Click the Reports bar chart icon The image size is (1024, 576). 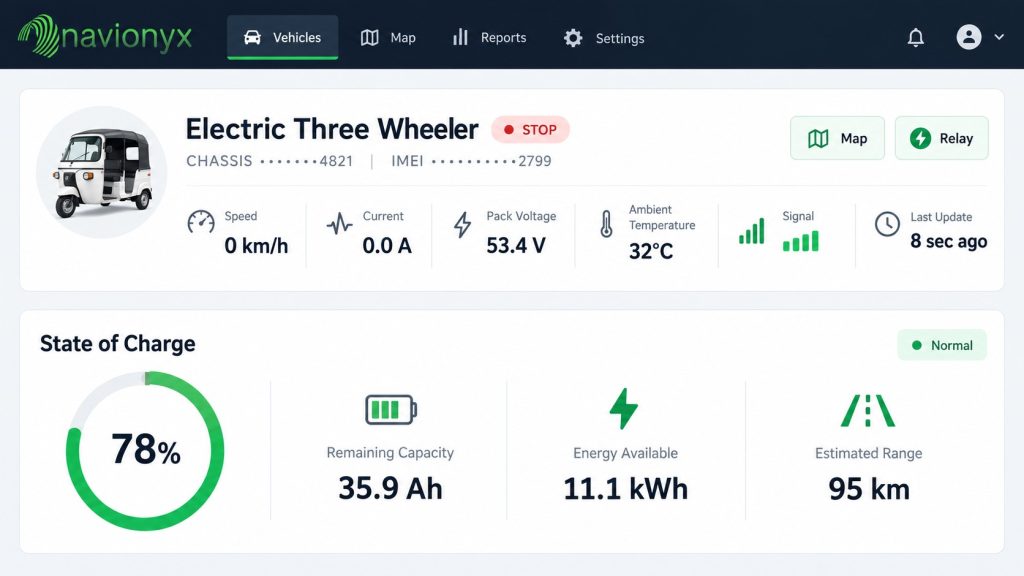460,37
